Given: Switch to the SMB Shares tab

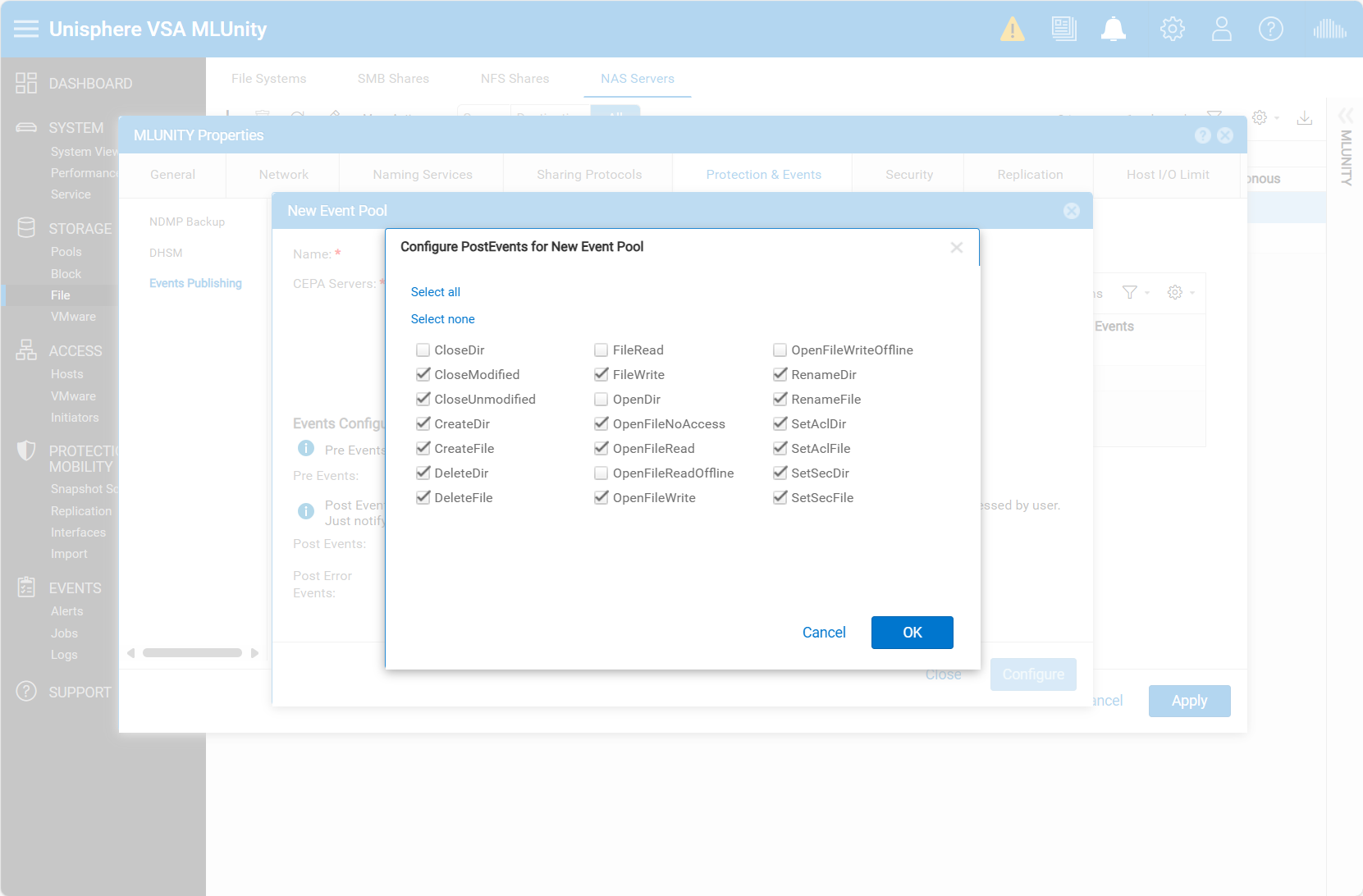Looking at the screenshot, I should coord(393,79).
